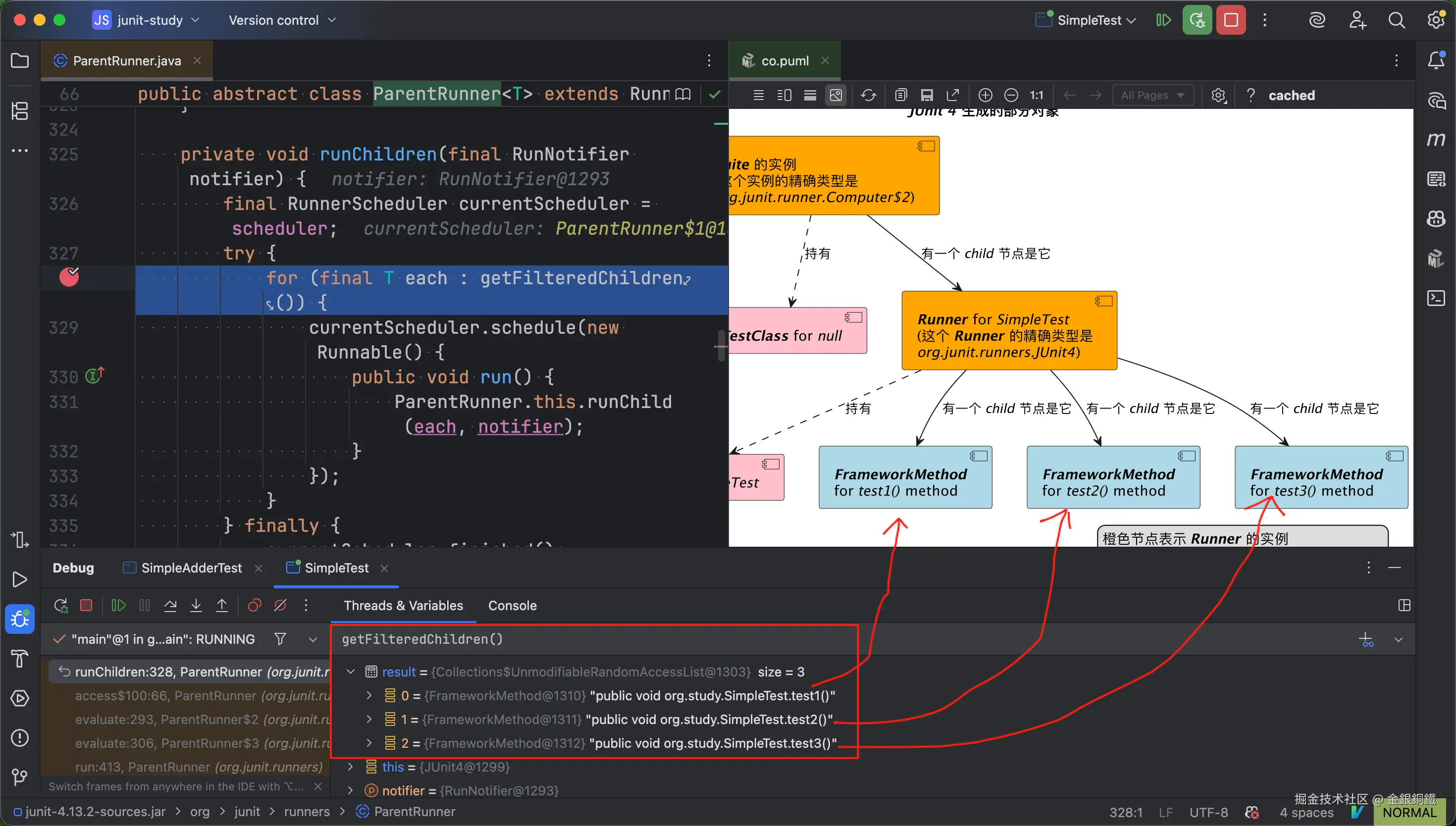
Task: Click the Rerun SimpleTest debug icon
Action: (61, 605)
